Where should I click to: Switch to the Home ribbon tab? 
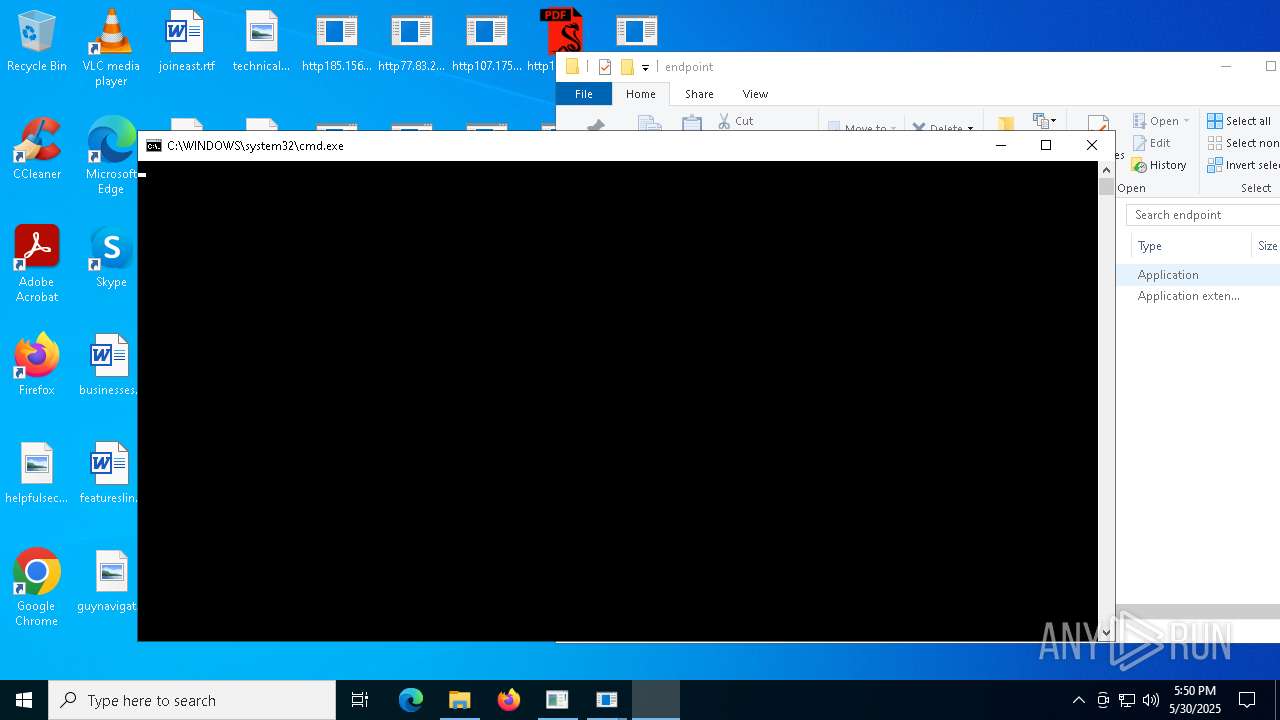(640, 94)
